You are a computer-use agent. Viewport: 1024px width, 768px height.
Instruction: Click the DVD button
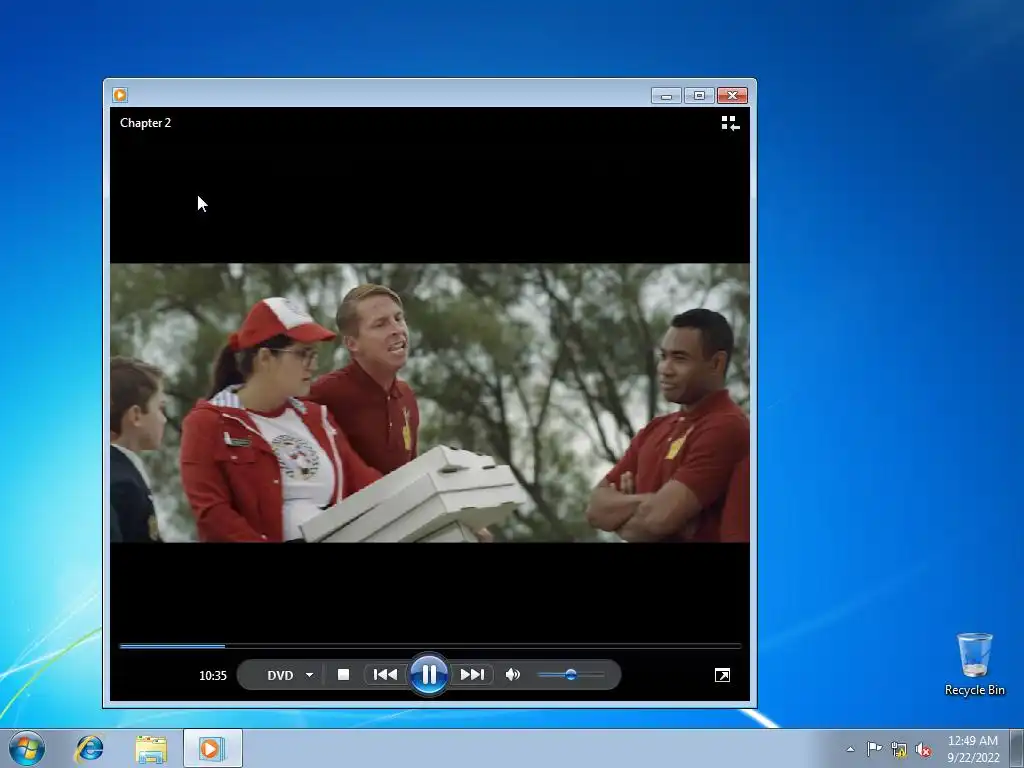coord(280,675)
